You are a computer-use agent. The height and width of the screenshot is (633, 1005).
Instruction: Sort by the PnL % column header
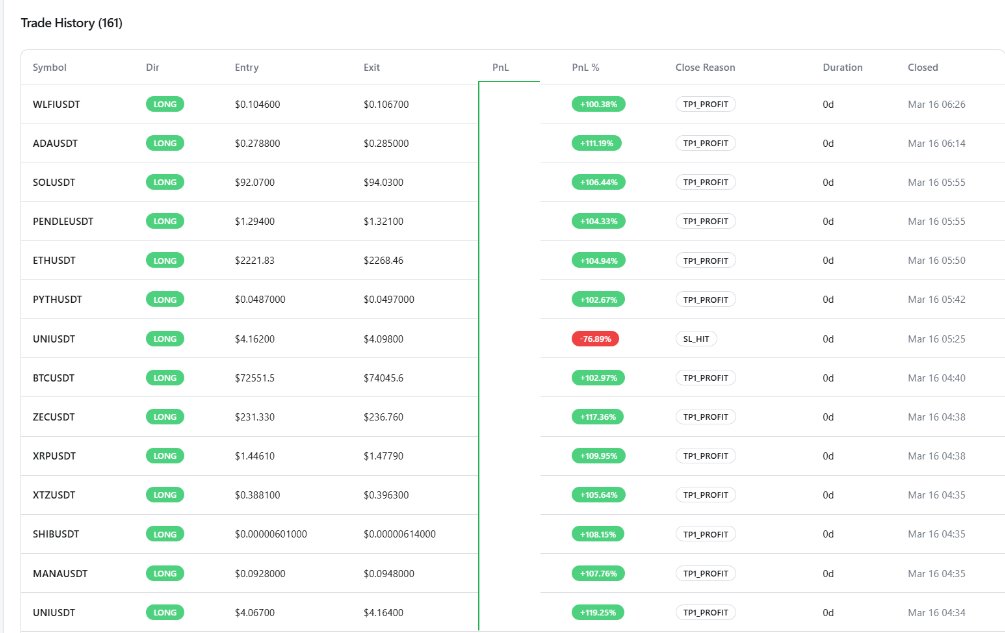point(585,68)
